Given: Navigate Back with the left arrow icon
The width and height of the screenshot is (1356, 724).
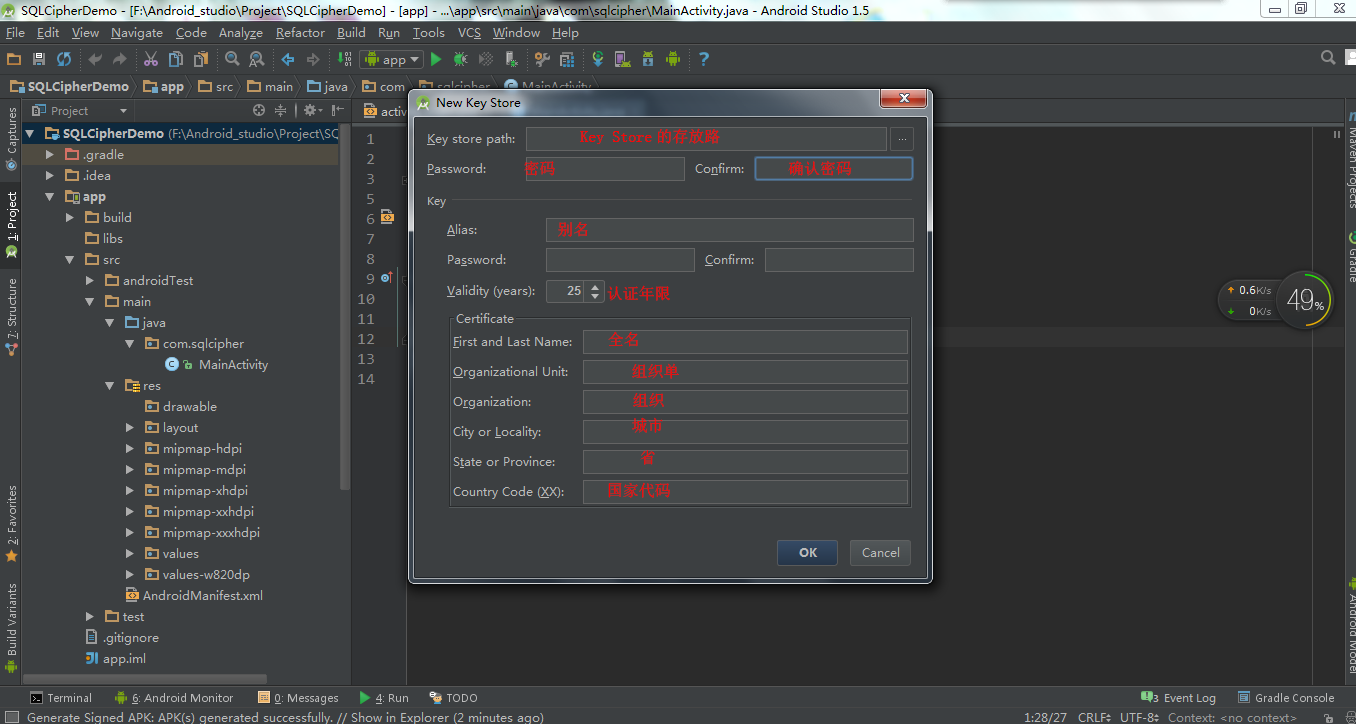Looking at the screenshot, I should click(288, 59).
